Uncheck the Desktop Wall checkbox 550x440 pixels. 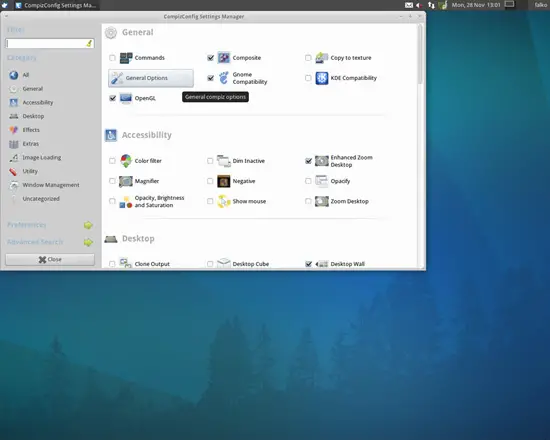308,264
